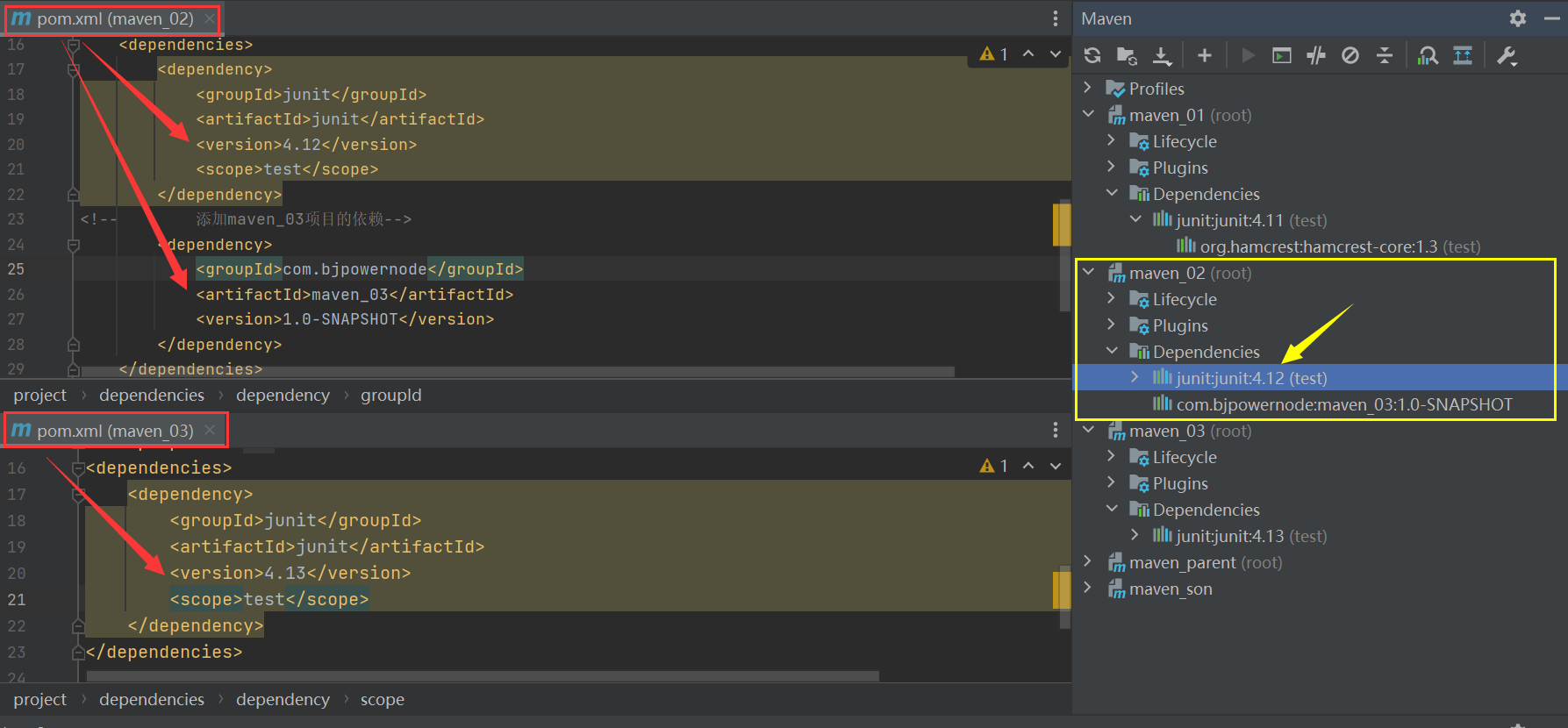1568x728 pixels.
Task: Toggle Skip Tests Mode icon
Action: (1350, 55)
